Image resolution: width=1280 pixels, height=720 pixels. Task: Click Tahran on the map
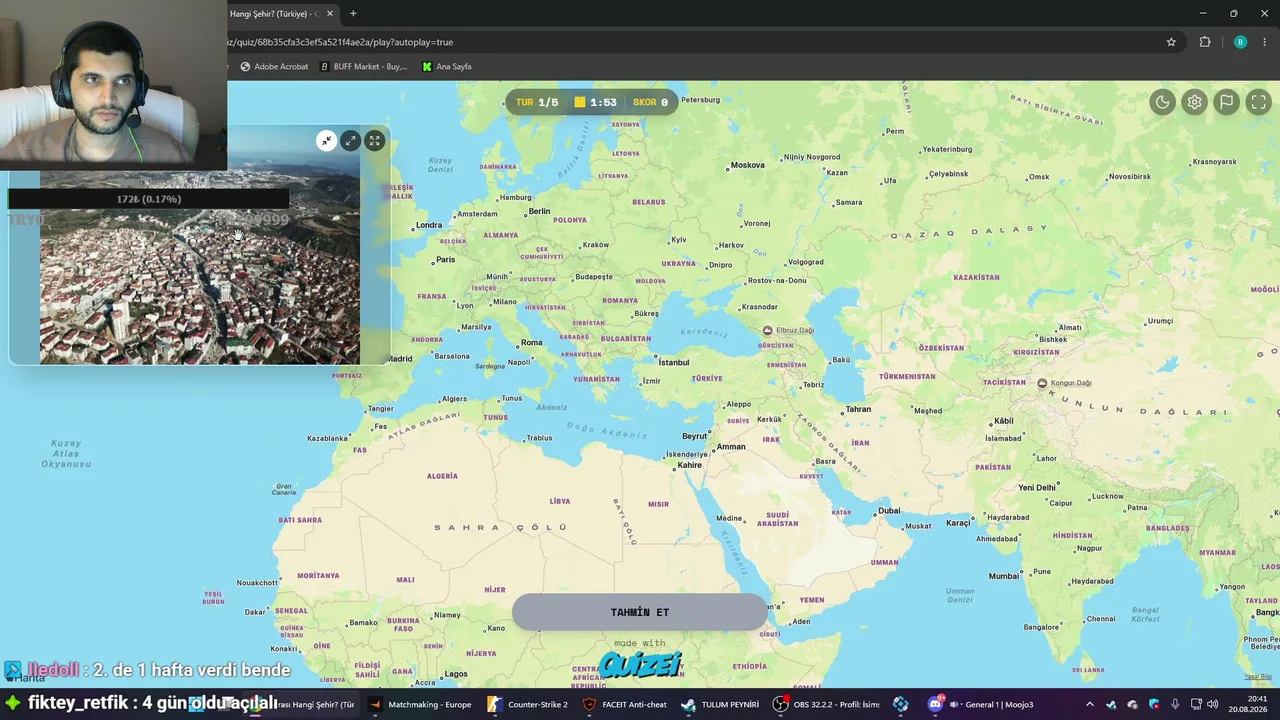click(x=858, y=409)
